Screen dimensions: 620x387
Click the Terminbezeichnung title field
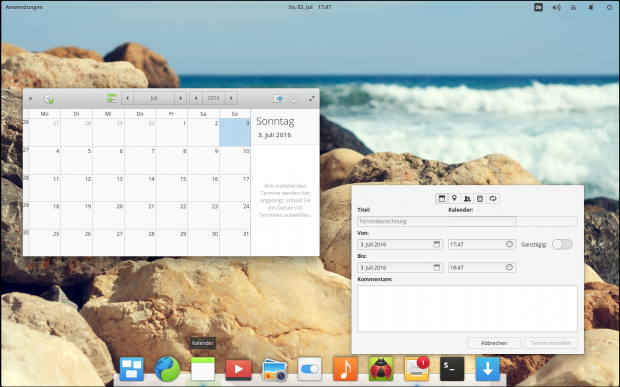[x=437, y=221]
